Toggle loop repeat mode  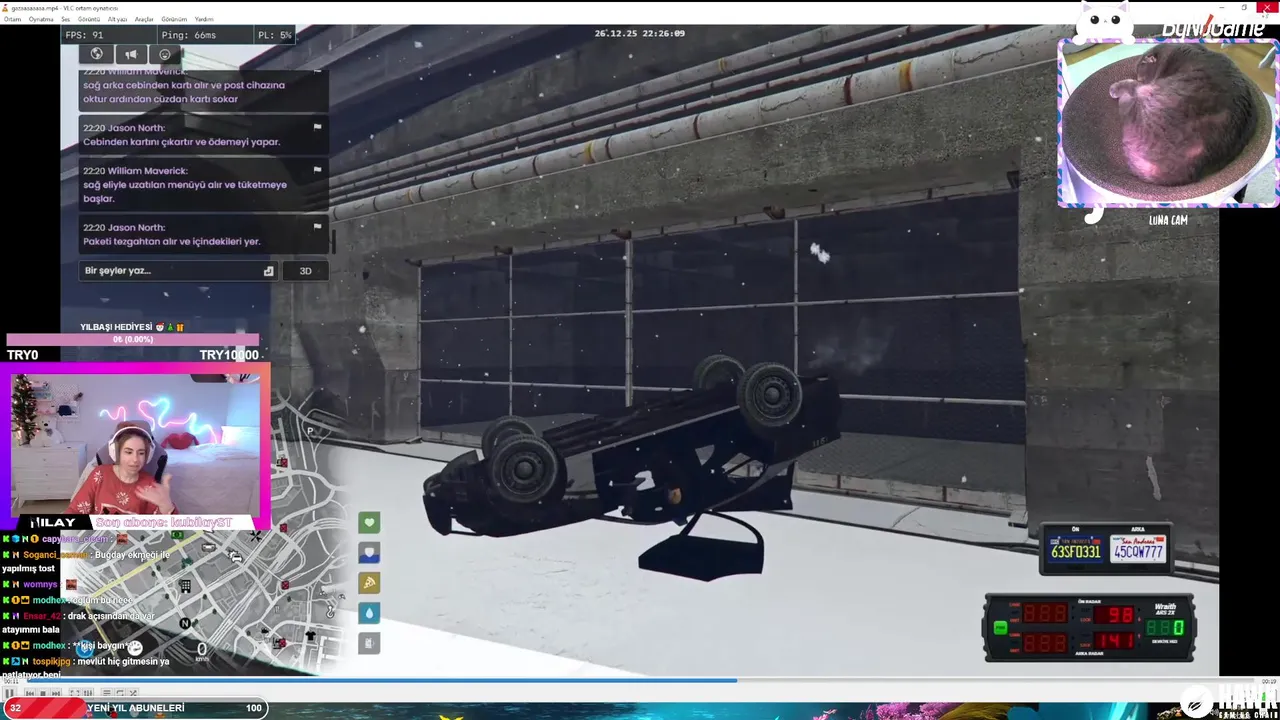pyautogui.click(x=119, y=693)
